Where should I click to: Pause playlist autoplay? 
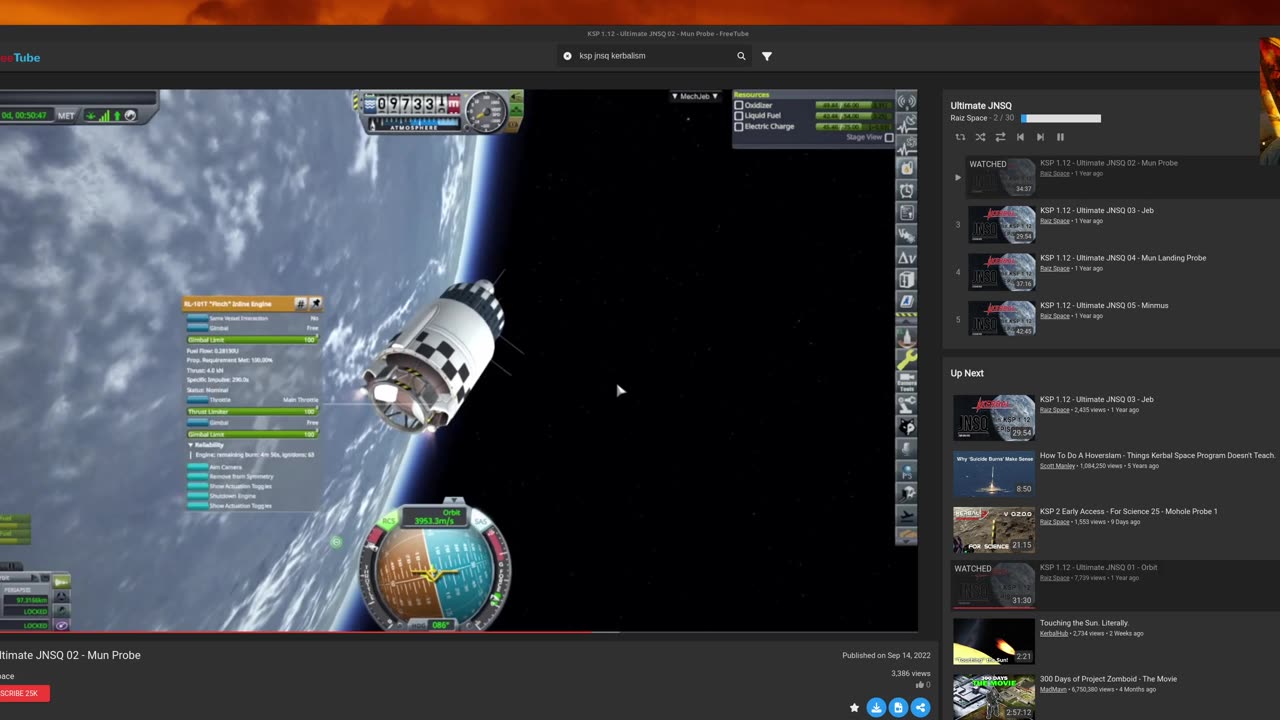click(x=1060, y=137)
